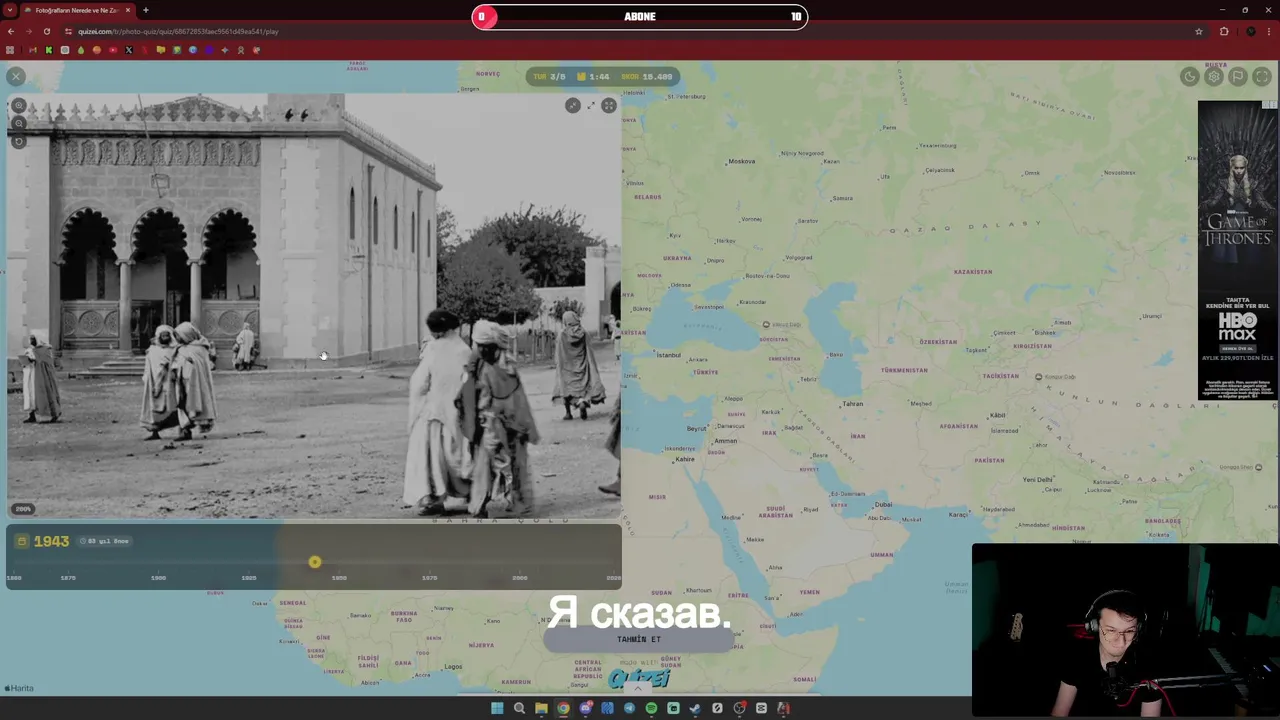
Task: Click the 1950 mark on the timeline
Action: tap(339, 578)
